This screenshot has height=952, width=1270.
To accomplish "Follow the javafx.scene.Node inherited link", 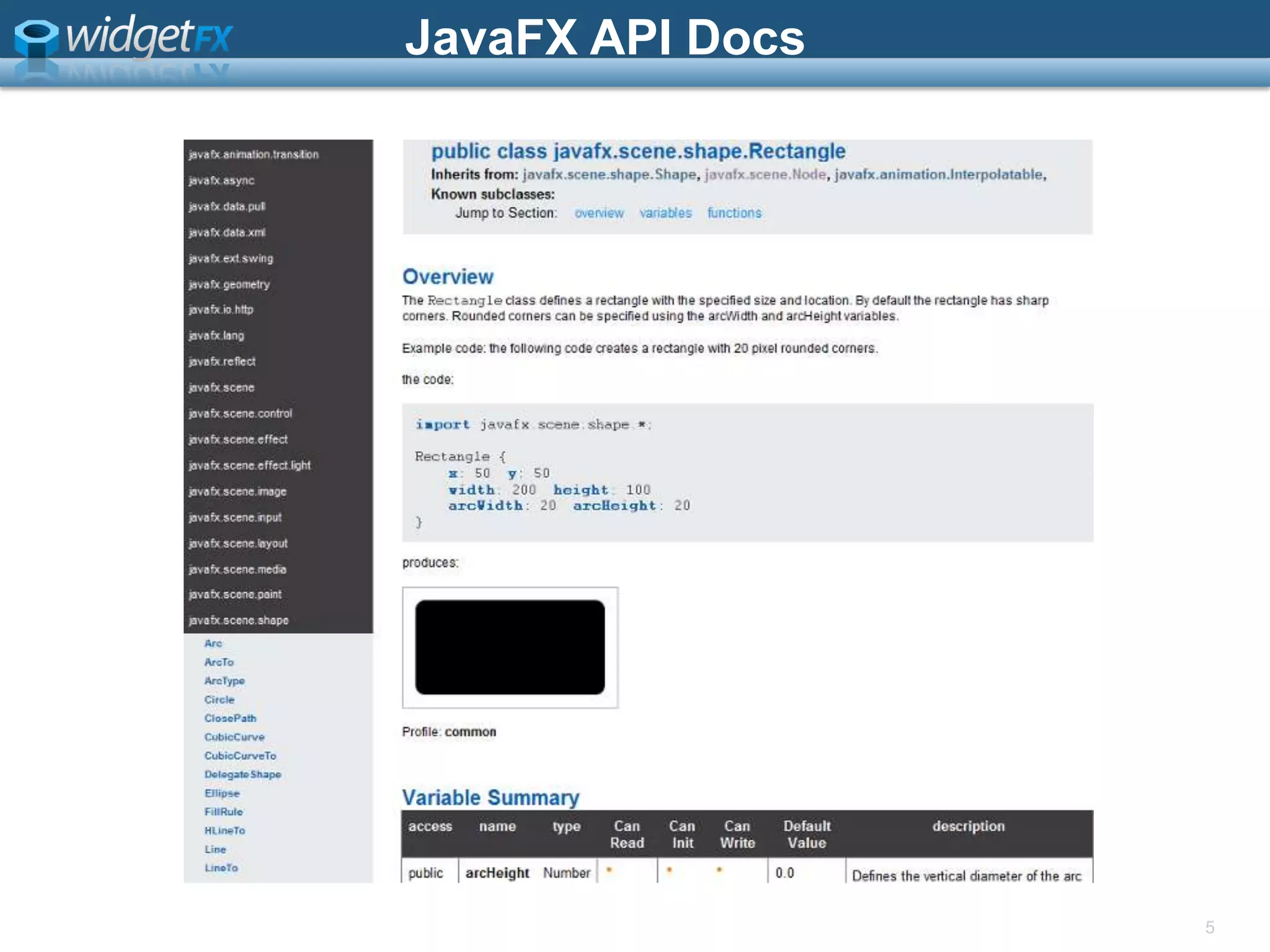I will (x=765, y=175).
